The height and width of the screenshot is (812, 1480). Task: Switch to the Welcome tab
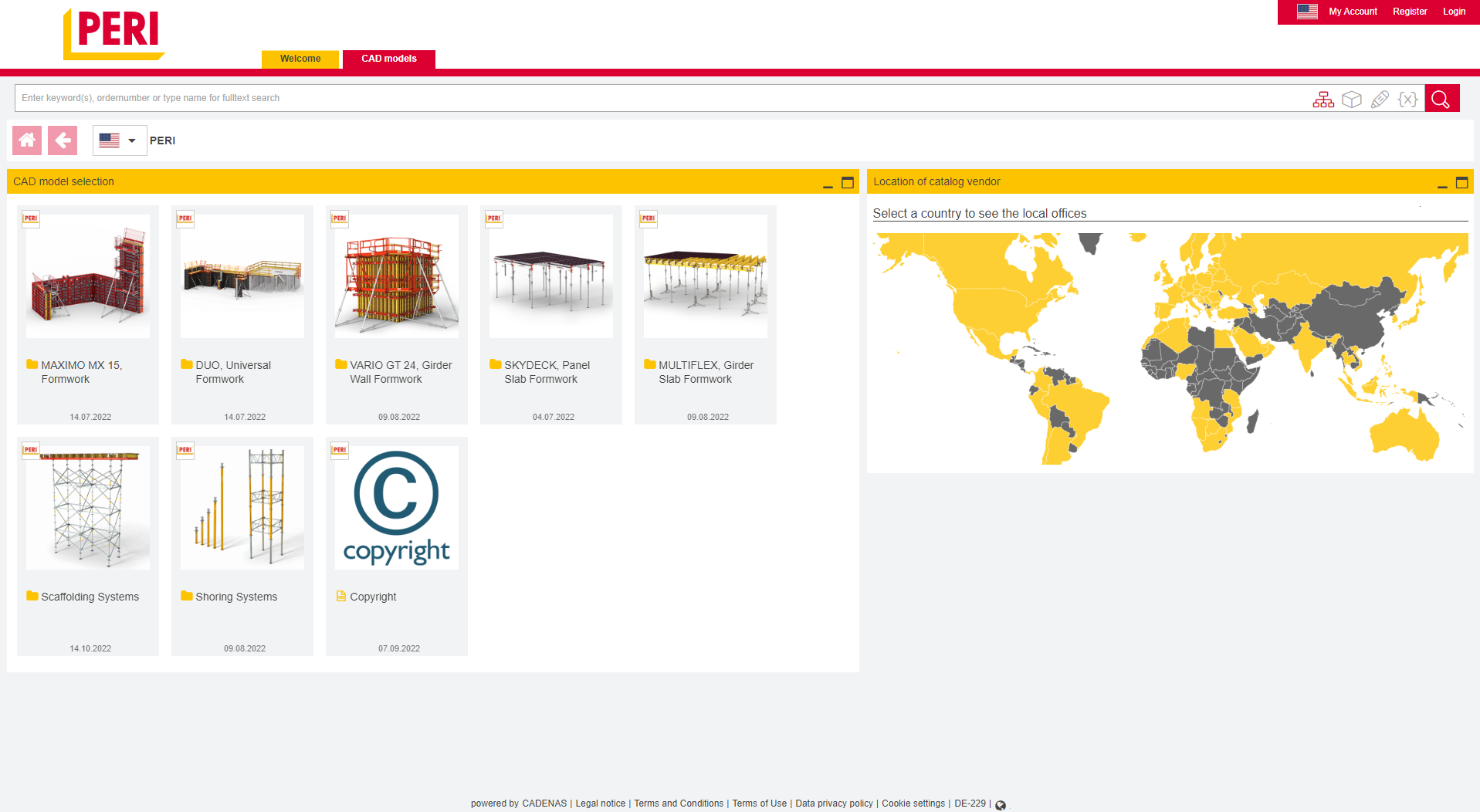pyautogui.click(x=300, y=59)
